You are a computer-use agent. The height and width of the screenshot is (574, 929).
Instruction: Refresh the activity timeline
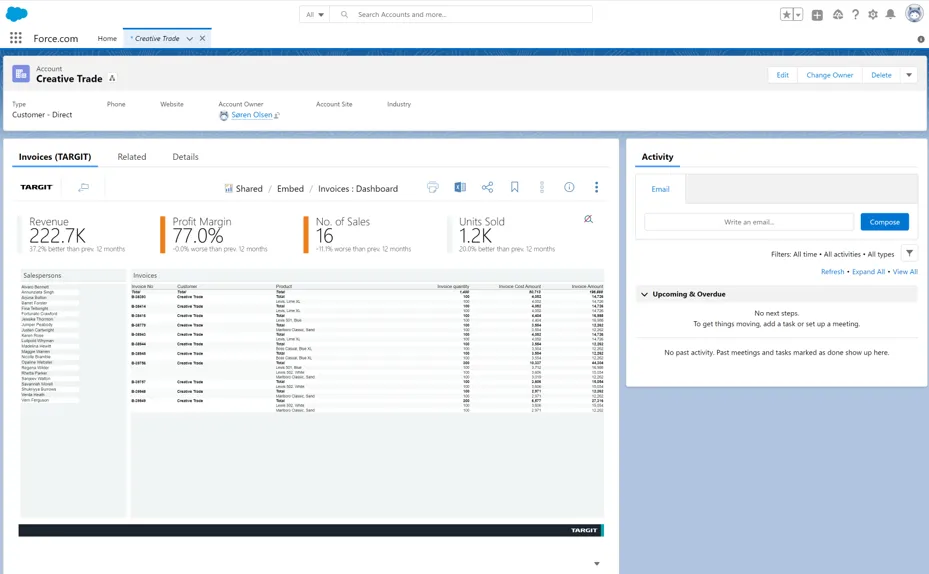pyautogui.click(x=832, y=272)
